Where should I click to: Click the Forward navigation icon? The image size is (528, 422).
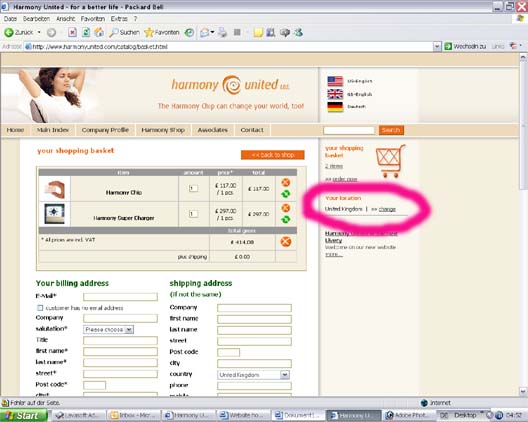click(51, 32)
